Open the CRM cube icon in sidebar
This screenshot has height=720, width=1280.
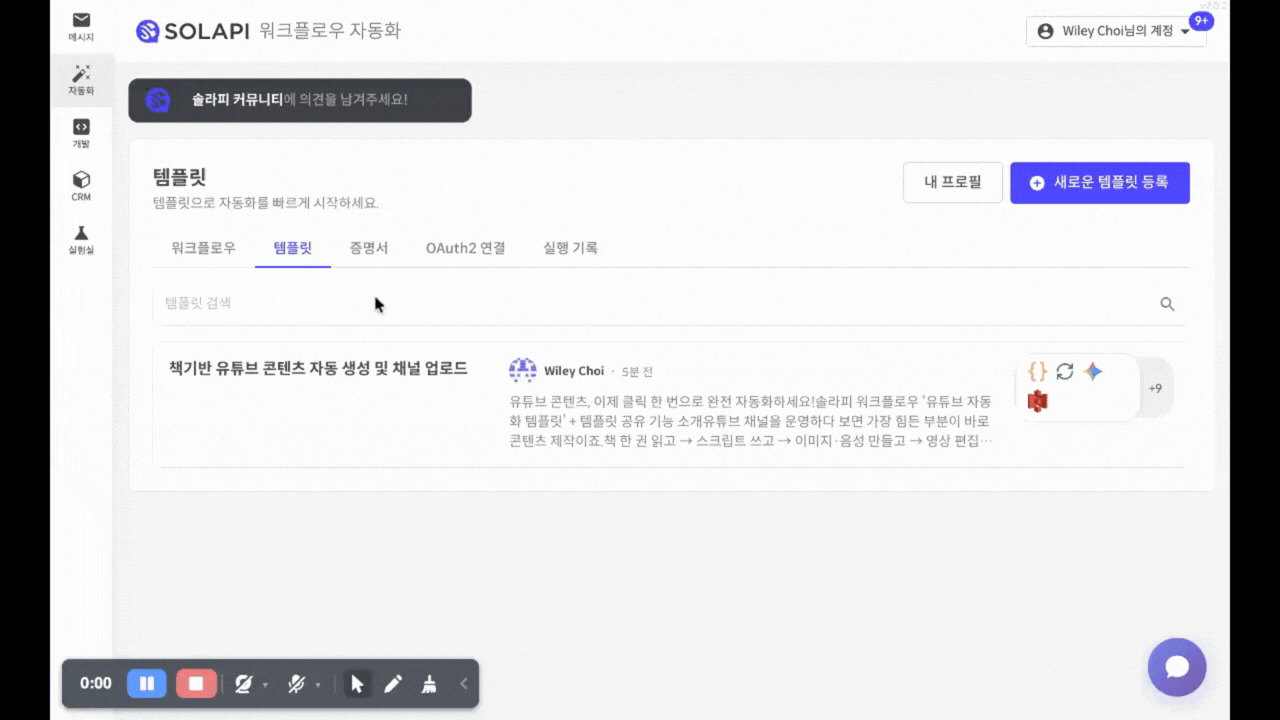pyautogui.click(x=81, y=186)
